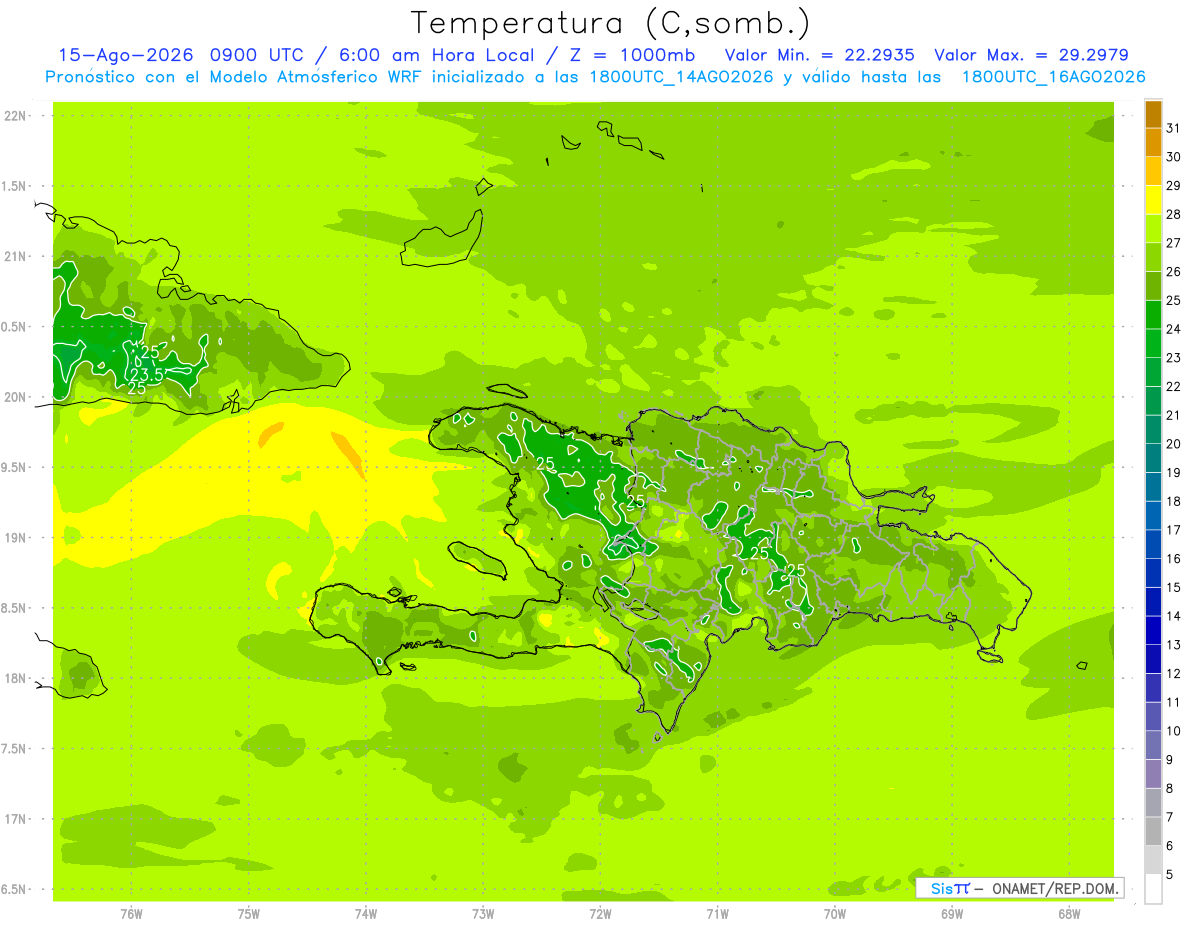This screenshot has height=927, width=1200.
Task: Click the '23.5' contour label over Cuba
Action: tap(147, 375)
